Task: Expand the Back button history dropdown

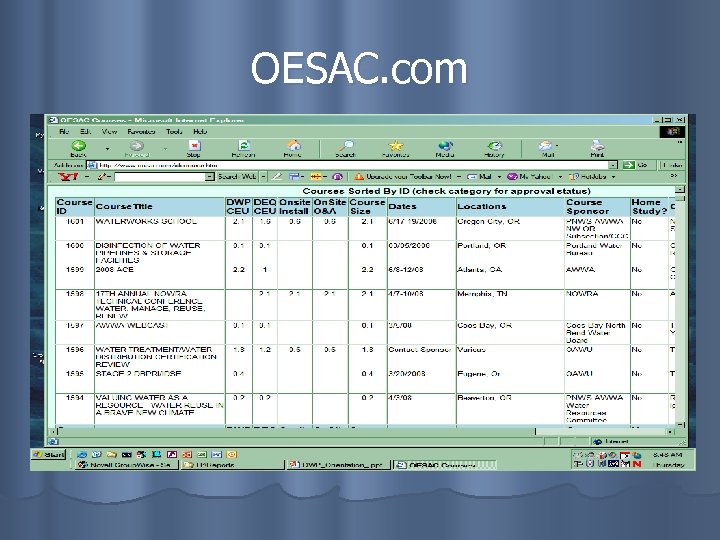Action: tap(107, 148)
